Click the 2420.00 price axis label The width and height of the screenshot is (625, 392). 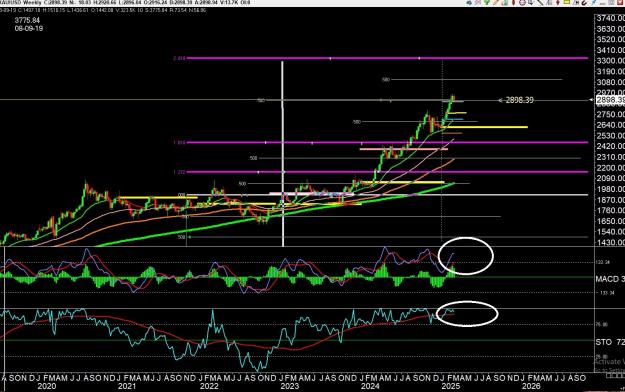(x=610, y=146)
